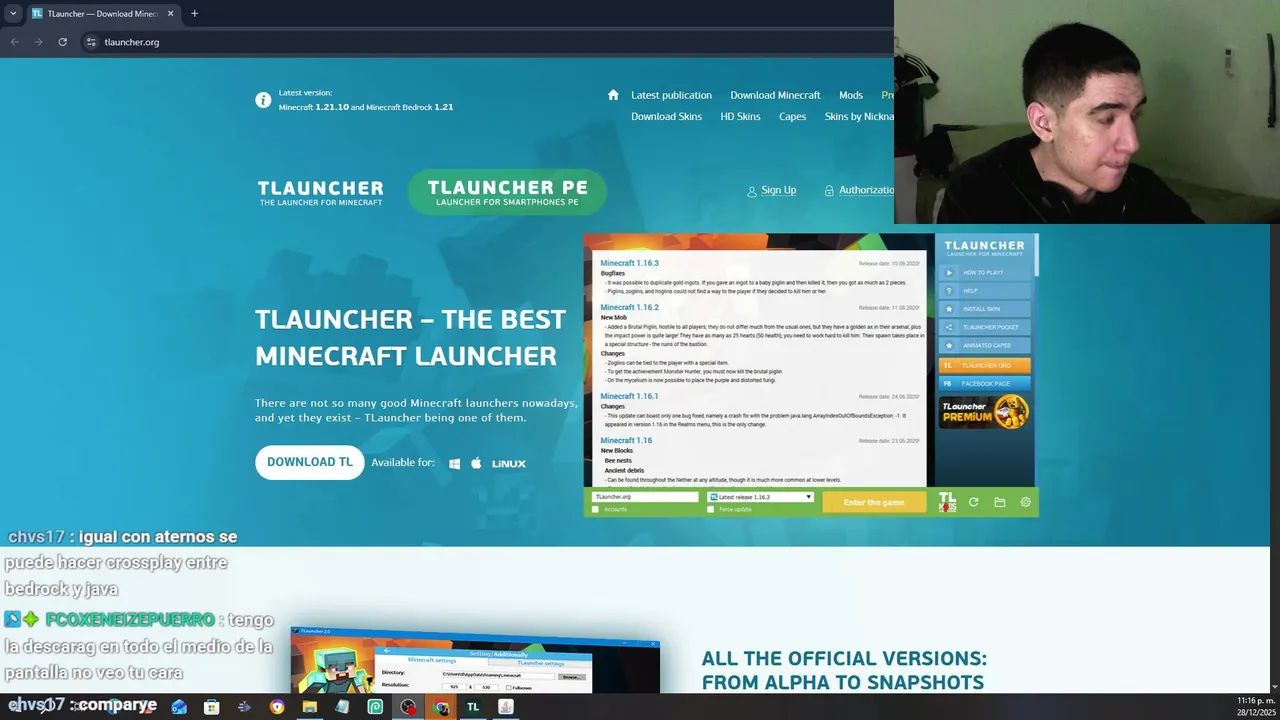The image size is (1280, 720).
Task: Click the info icon beside Latest version
Action: coord(263,100)
